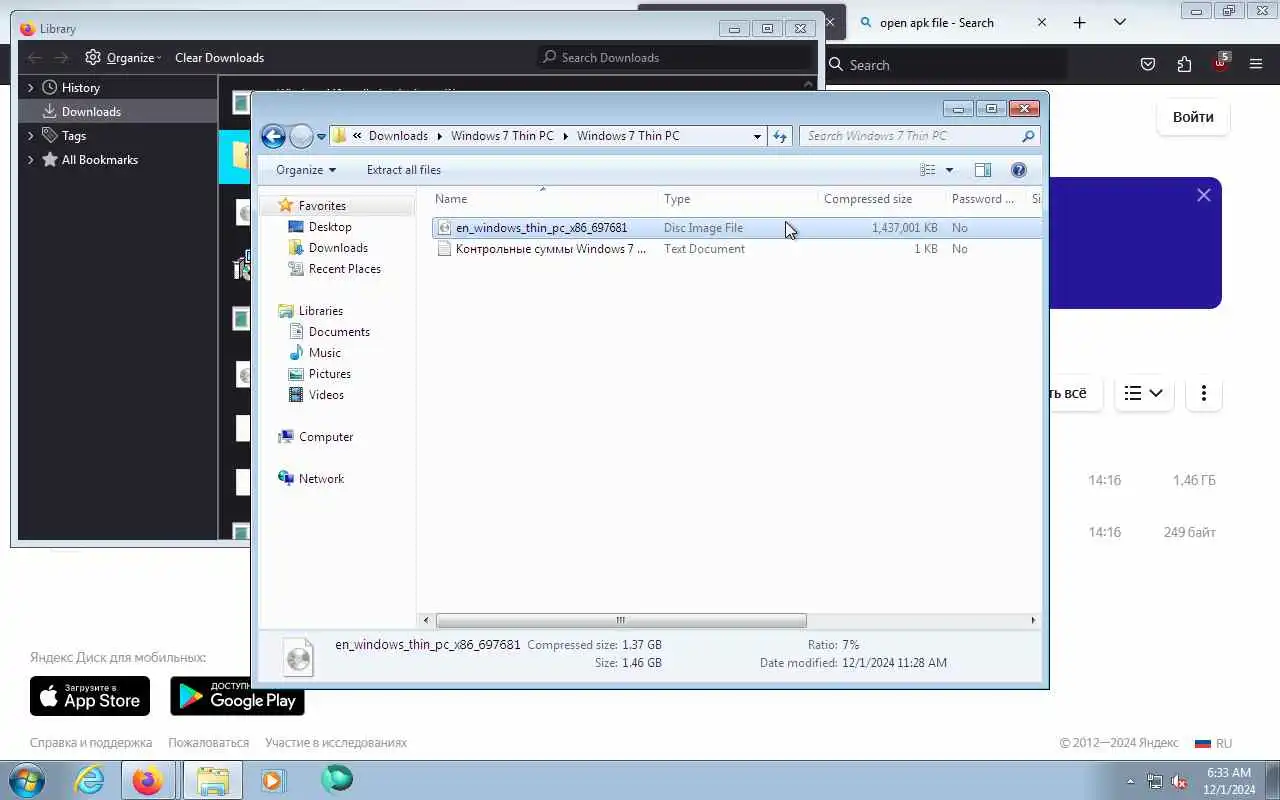The width and height of the screenshot is (1280, 800).
Task: Click the App Store badge
Action: point(90,696)
